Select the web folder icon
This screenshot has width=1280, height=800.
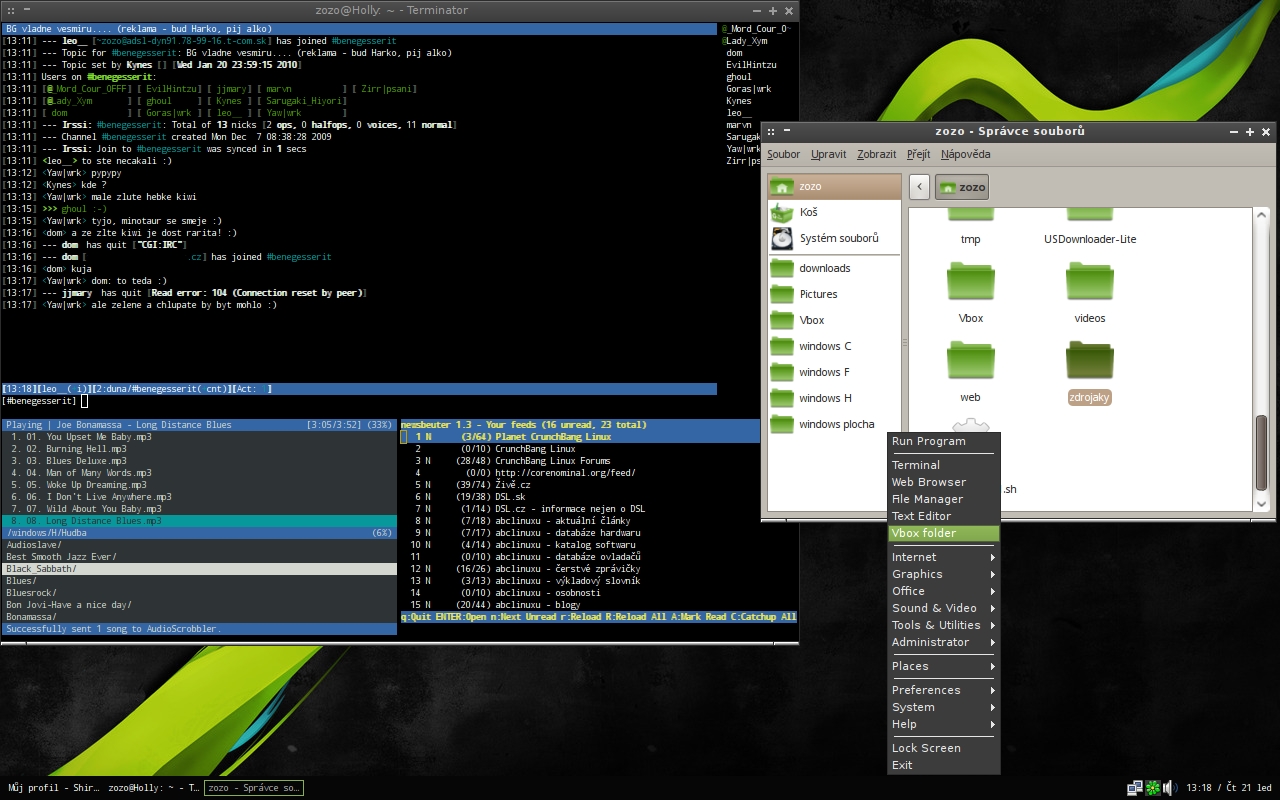971,361
